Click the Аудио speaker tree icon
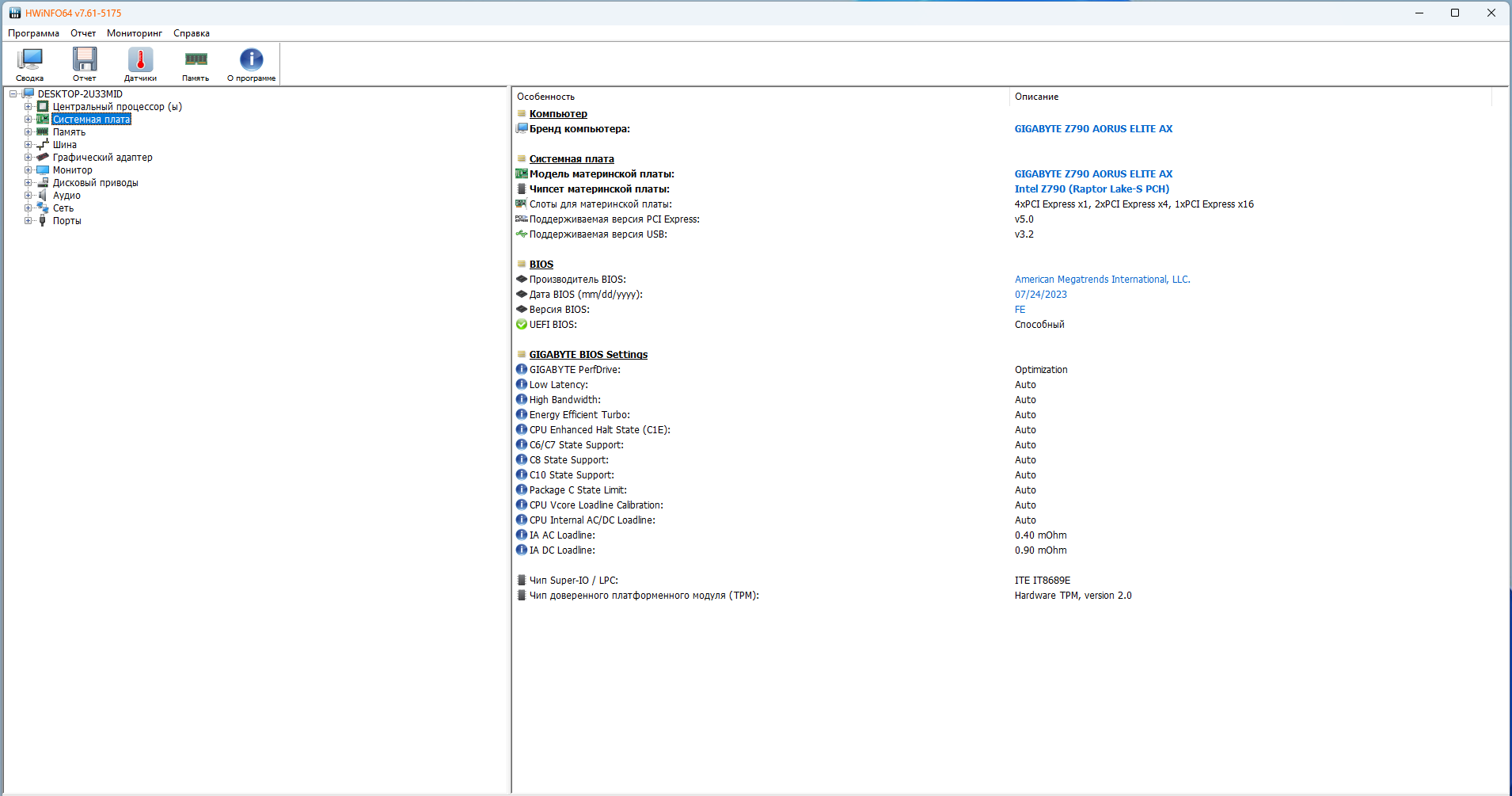 click(43, 195)
